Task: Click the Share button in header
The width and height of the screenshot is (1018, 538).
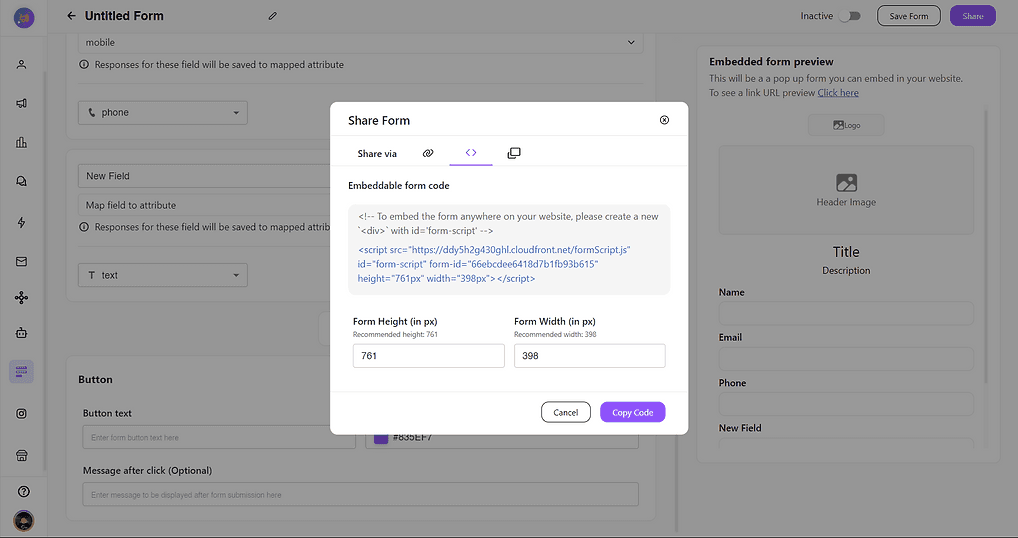Action: pyautogui.click(x=973, y=16)
